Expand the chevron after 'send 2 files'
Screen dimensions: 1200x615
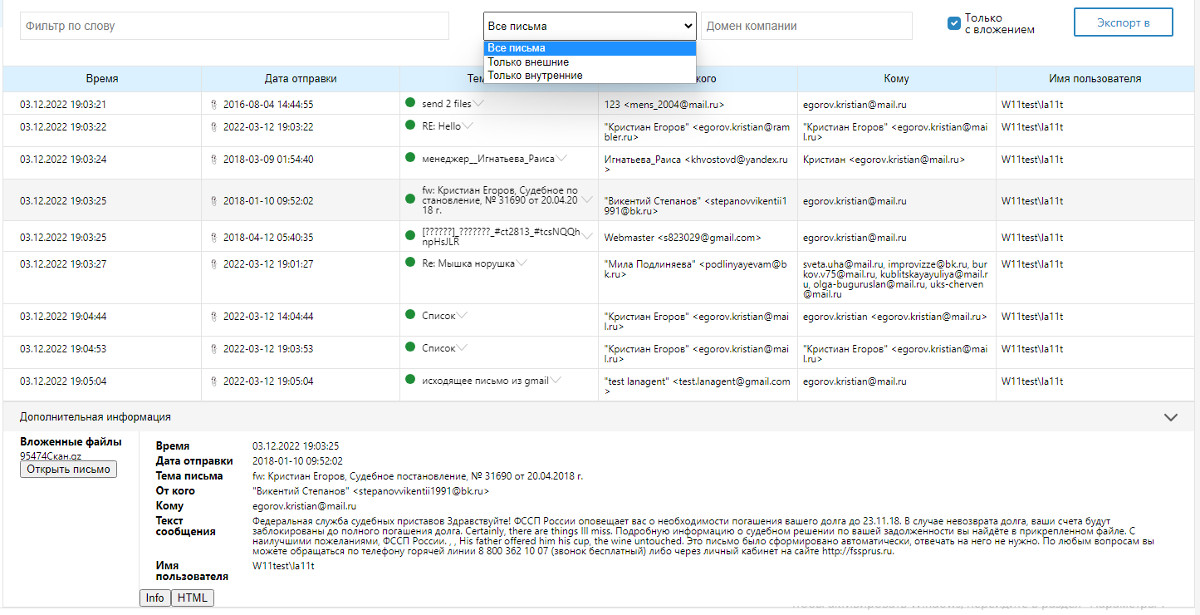479,102
